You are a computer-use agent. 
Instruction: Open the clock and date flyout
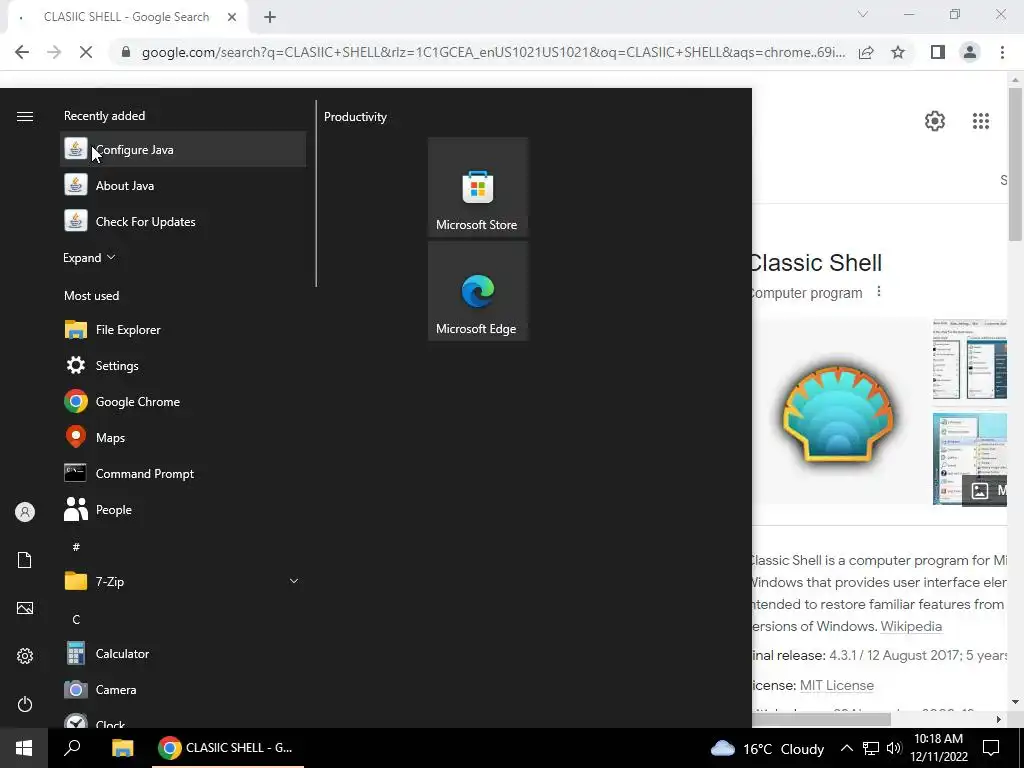coord(938,748)
